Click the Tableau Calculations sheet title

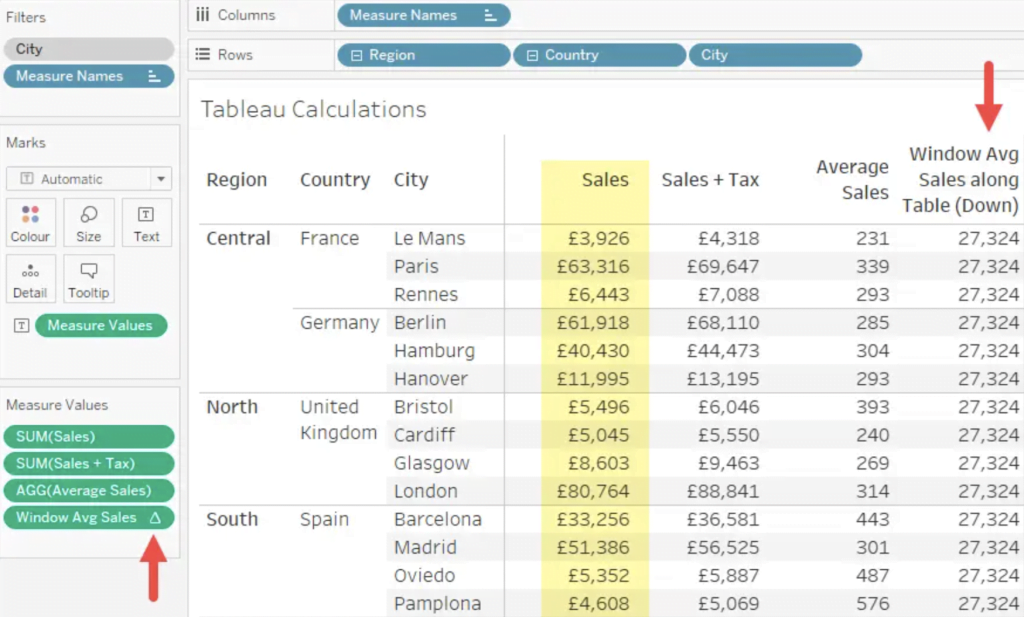click(313, 109)
